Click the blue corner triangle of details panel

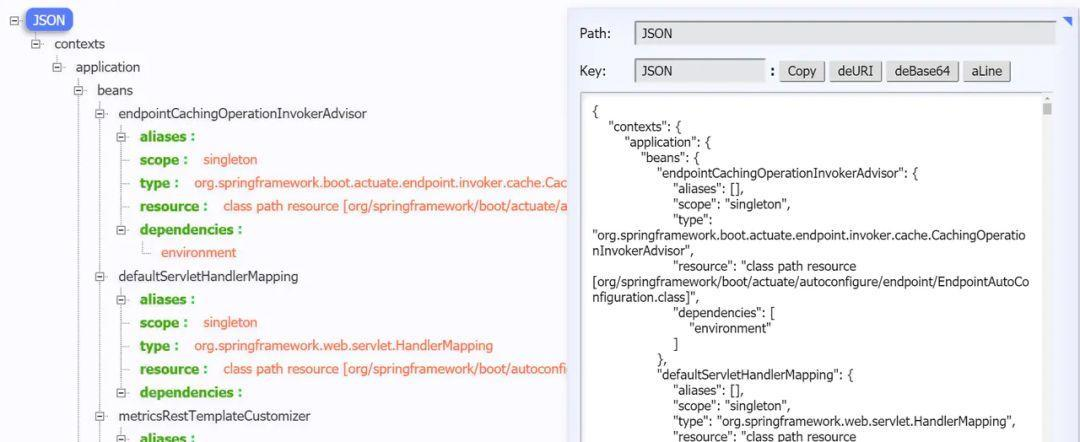click(x=1068, y=22)
